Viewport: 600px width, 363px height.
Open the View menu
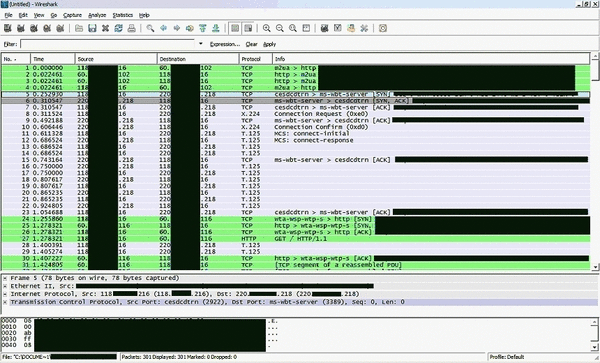coord(39,15)
